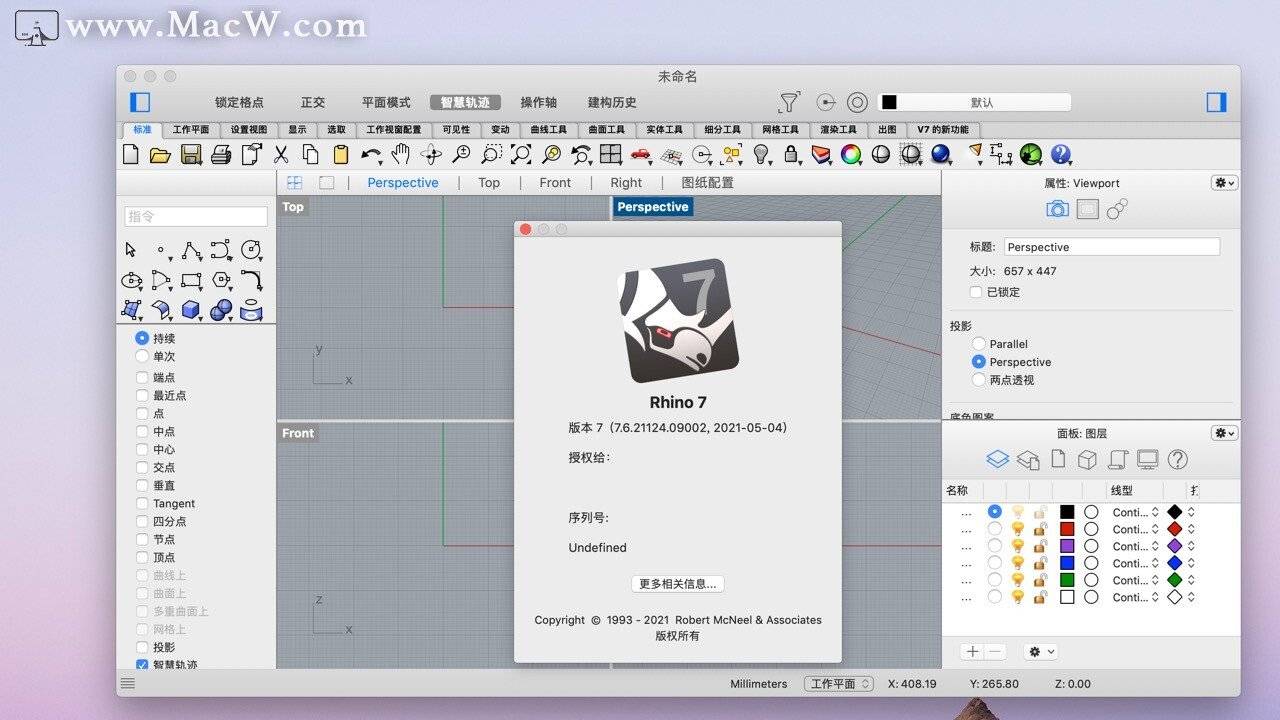Toggle the 正交 button

(313, 102)
